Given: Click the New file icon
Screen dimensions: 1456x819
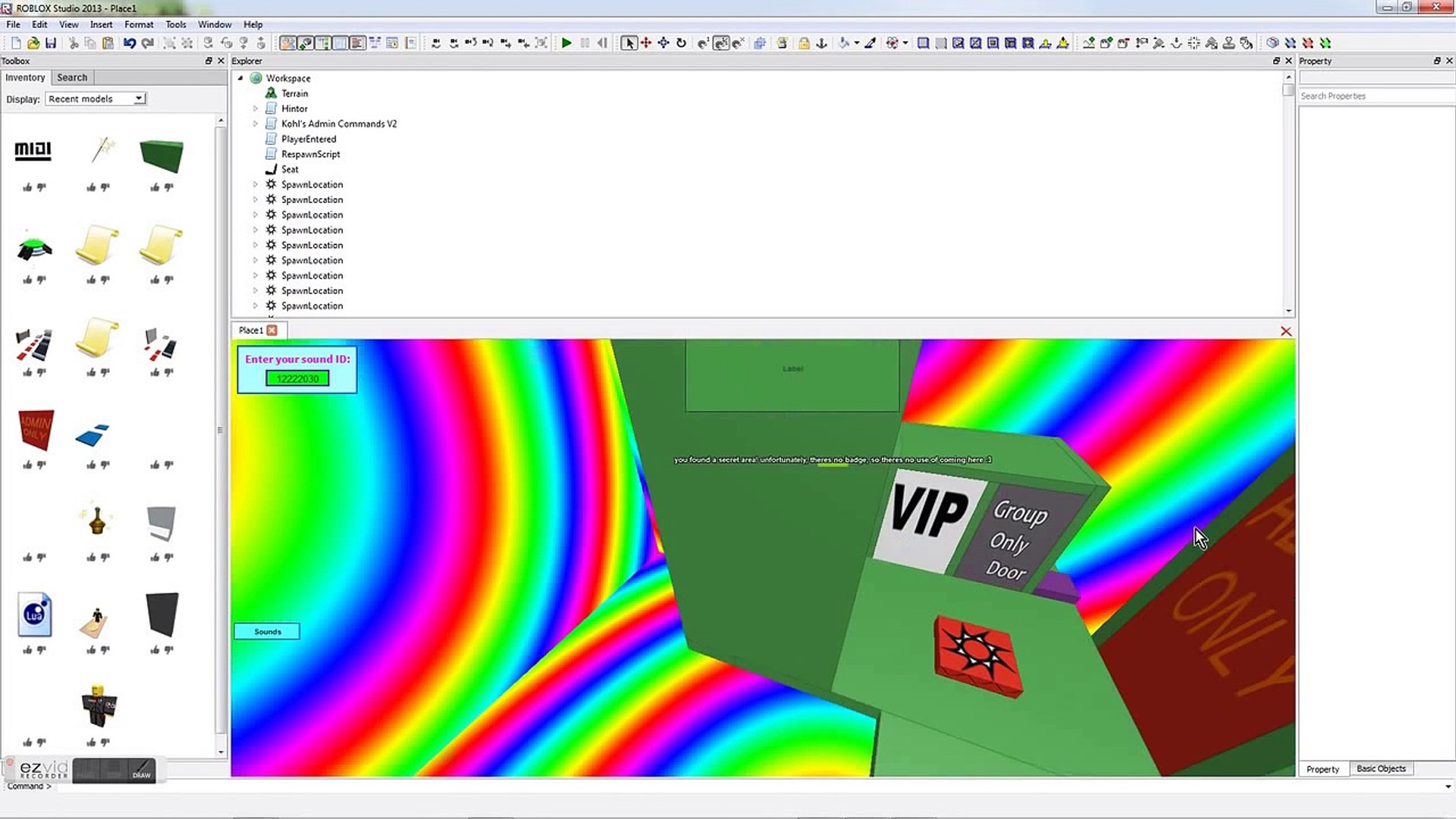Looking at the screenshot, I should click(x=16, y=43).
